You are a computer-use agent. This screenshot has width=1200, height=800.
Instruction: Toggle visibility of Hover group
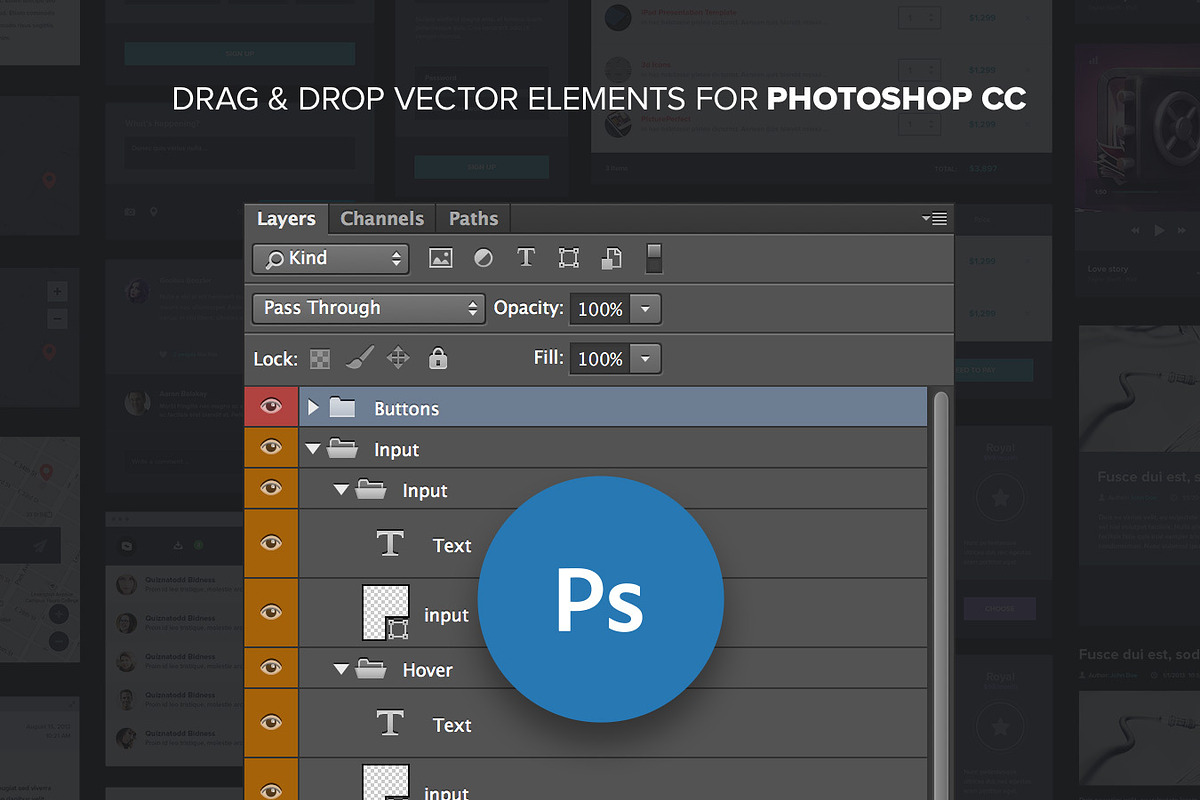tap(271, 668)
